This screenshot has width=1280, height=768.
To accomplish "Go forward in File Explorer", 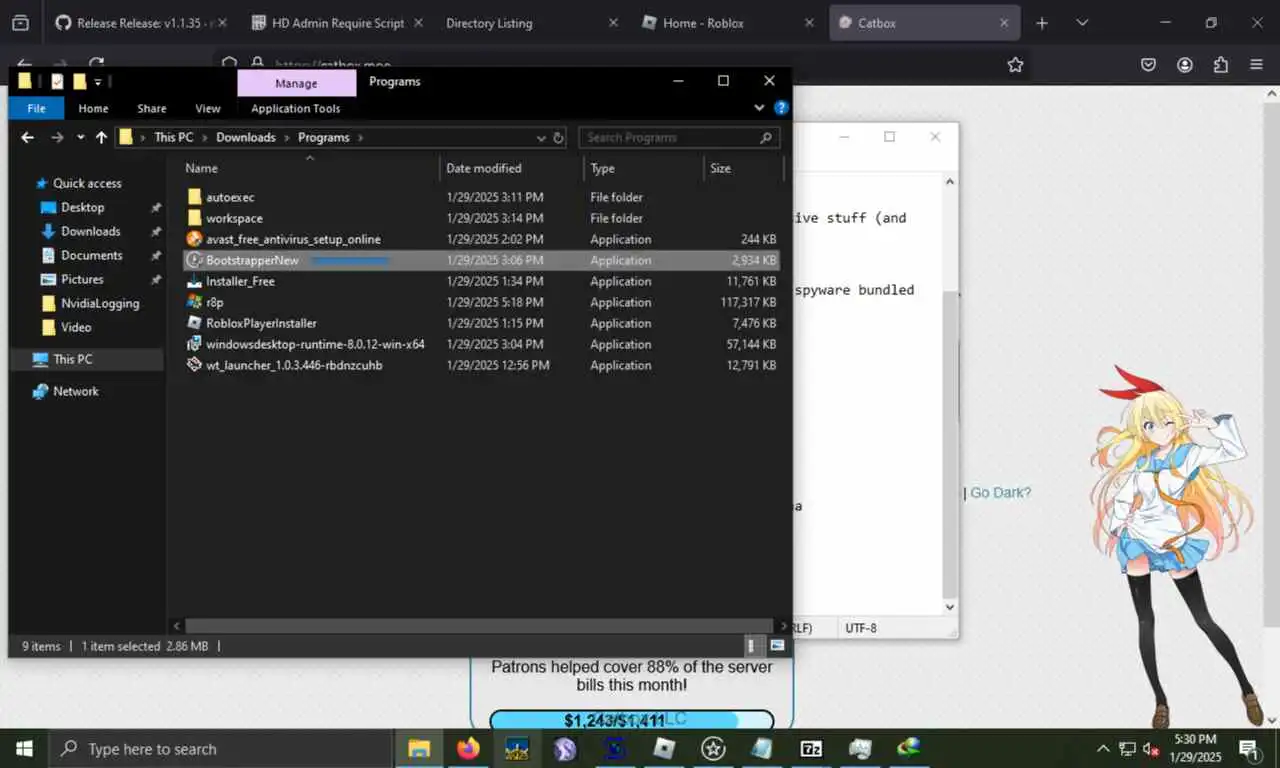I will tap(57, 138).
